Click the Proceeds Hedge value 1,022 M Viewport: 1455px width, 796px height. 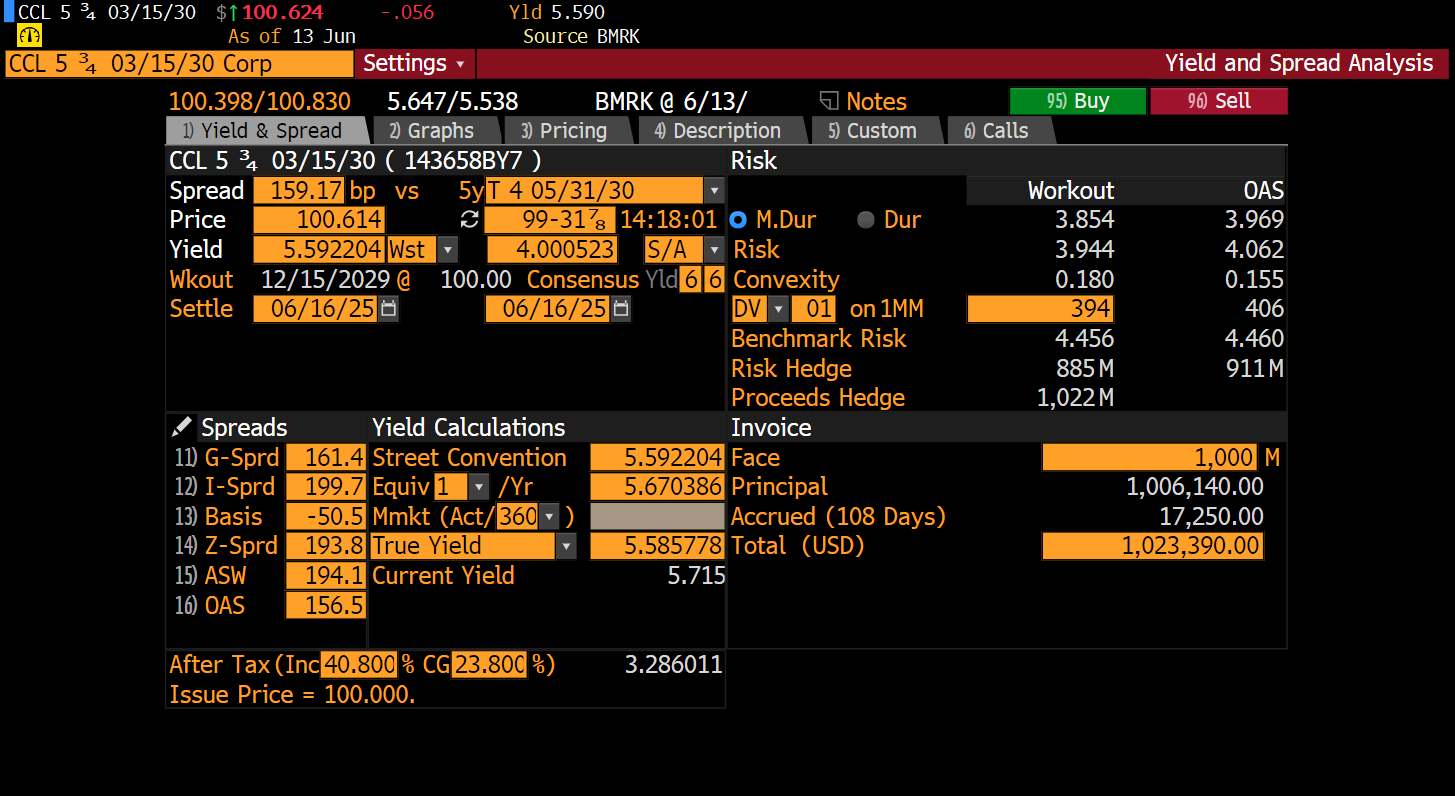pos(1075,398)
